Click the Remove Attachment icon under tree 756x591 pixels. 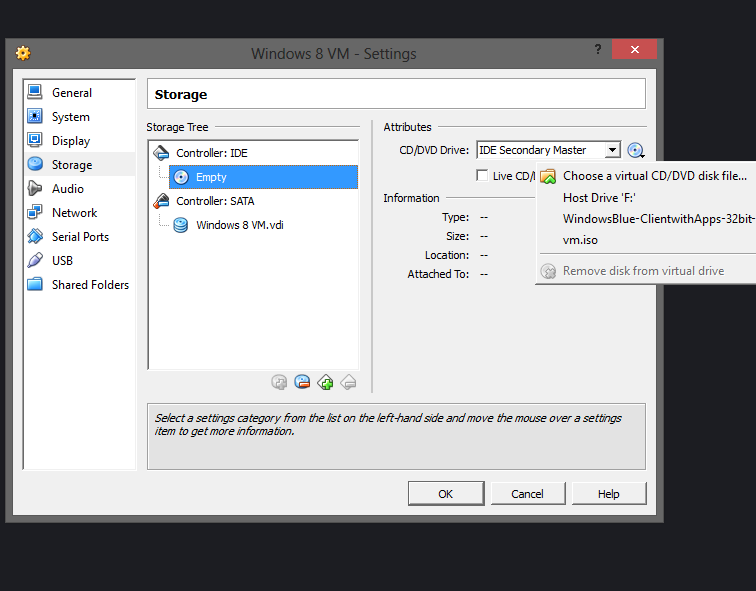tap(302, 382)
